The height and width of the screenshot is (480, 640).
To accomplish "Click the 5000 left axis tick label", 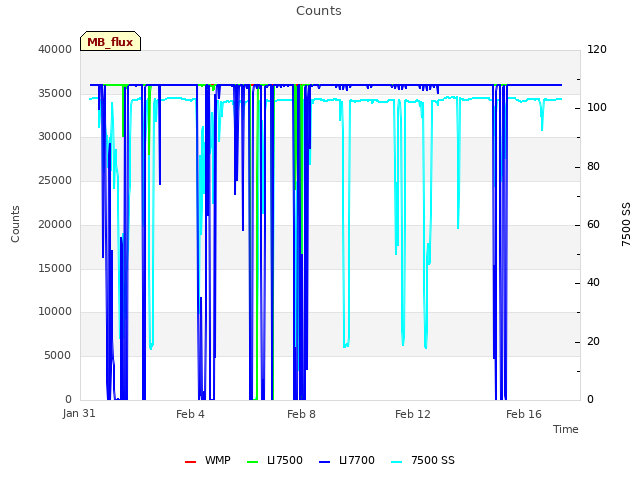I will pos(58,355).
